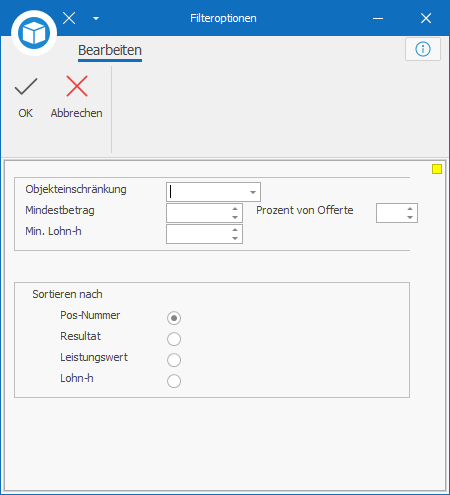450x495 pixels.
Task: Increase Mindestbetrag with up arrow
Action: [235, 209]
